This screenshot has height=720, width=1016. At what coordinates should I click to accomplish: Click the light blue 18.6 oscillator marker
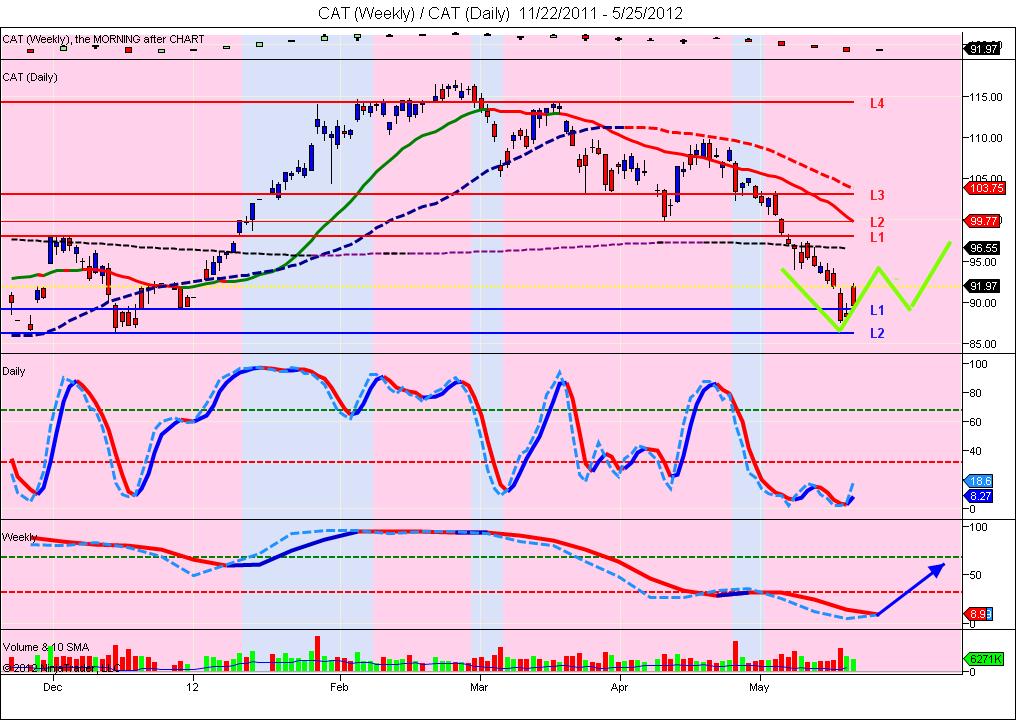pos(978,481)
